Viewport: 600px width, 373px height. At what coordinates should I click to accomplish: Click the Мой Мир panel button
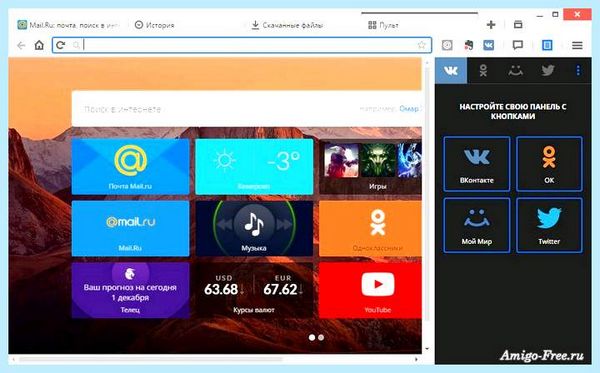tap(477, 225)
